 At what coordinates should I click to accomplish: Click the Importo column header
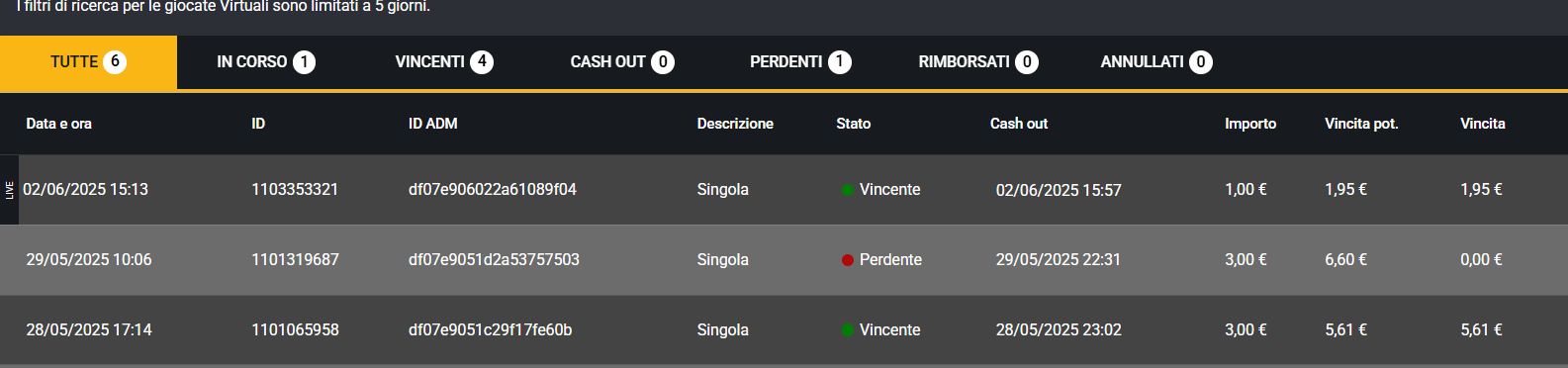coord(1250,124)
